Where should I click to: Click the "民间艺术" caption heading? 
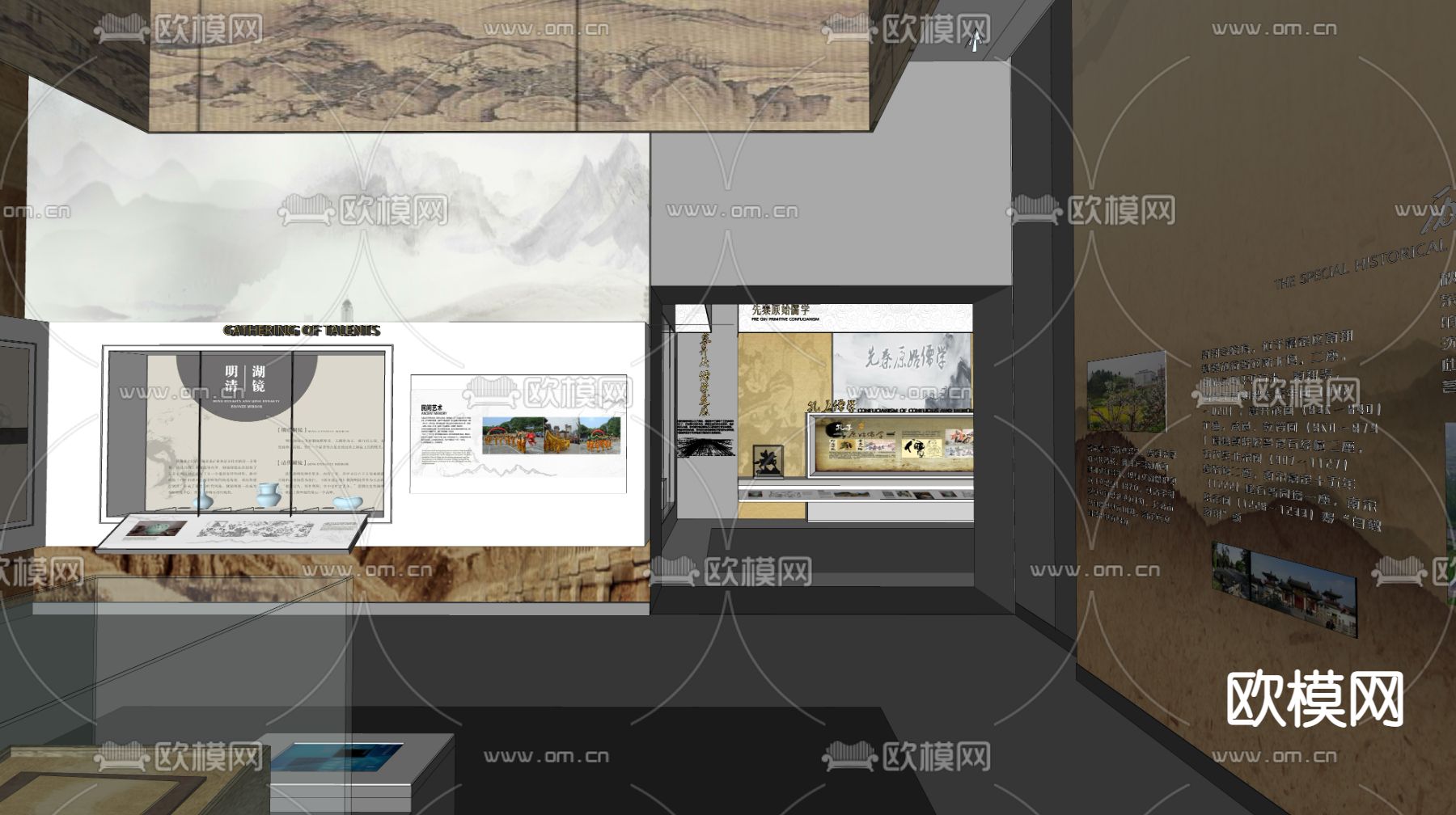pyautogui.click(x=433, y=408)
